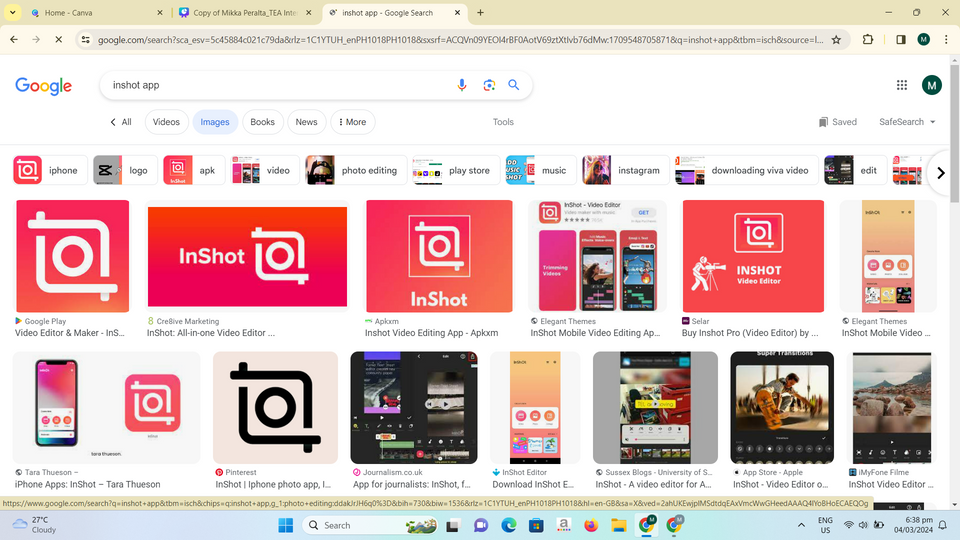Image resolution: width=960 pixels, height=540 pixels.
Task: View site information icon in address bar
Action: pyautogui.click(x=86, y=40)
